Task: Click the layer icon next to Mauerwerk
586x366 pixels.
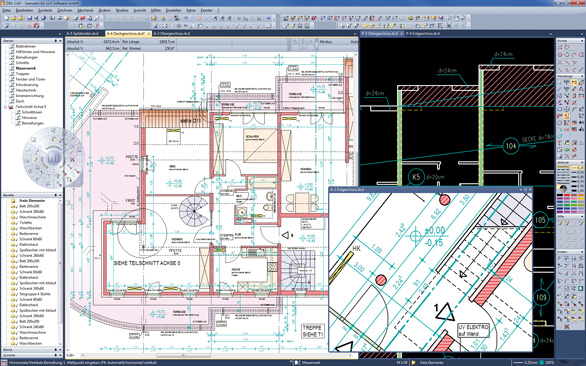Action: click(12, 68)
